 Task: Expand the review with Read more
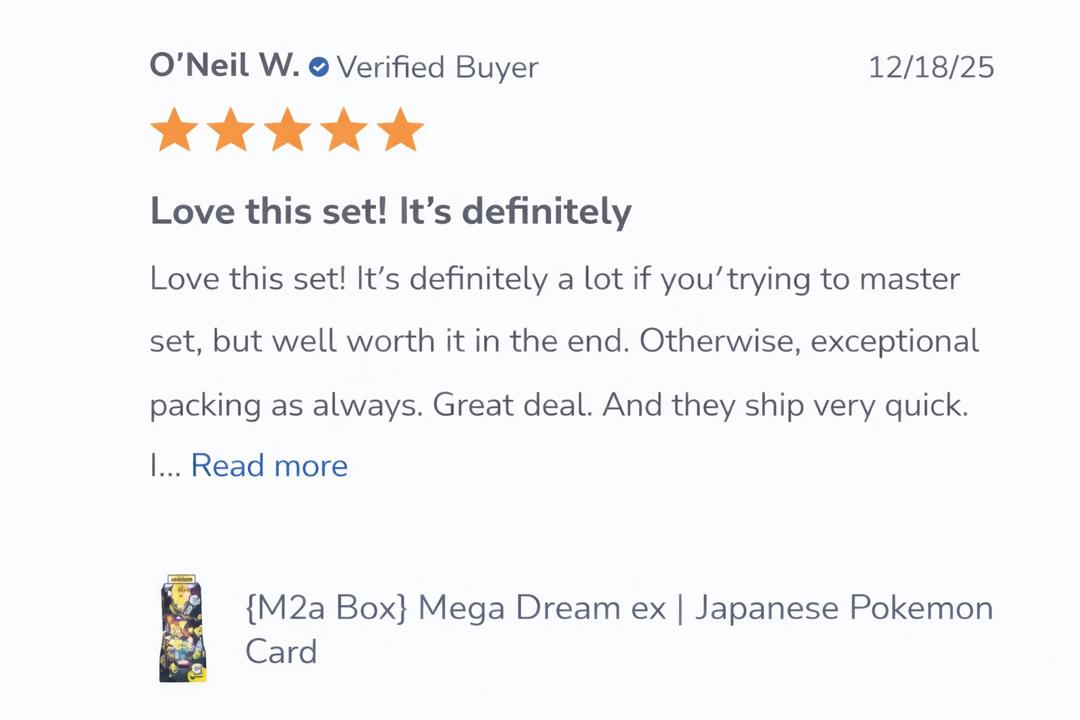269,466
